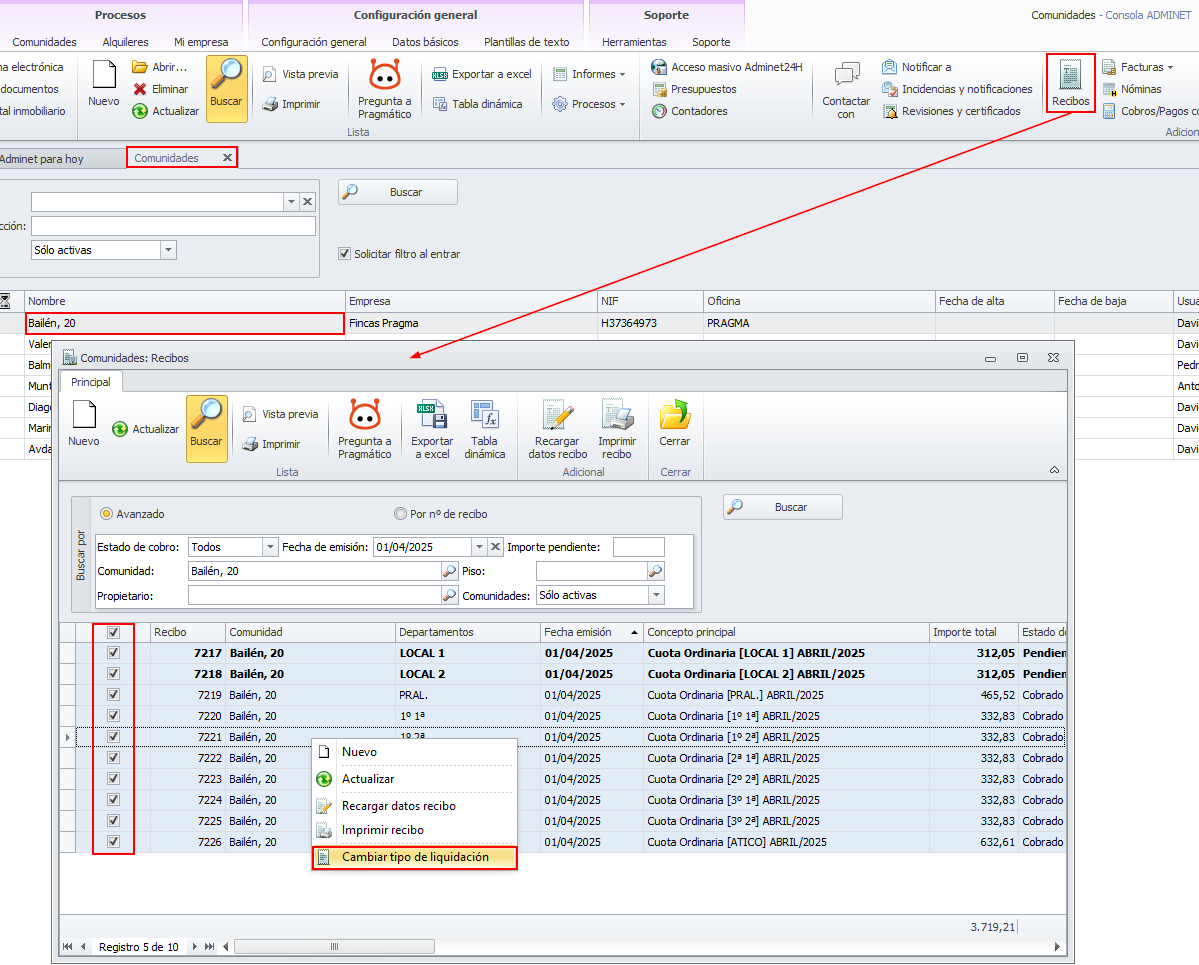Open Nóminas from the ribbon
1199x965 pixels.
coord(1132,89)
